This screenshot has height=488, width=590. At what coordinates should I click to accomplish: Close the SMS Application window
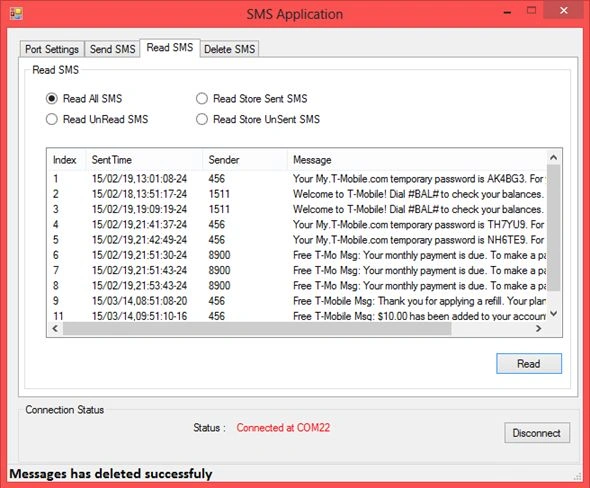(x=563, y=11)
